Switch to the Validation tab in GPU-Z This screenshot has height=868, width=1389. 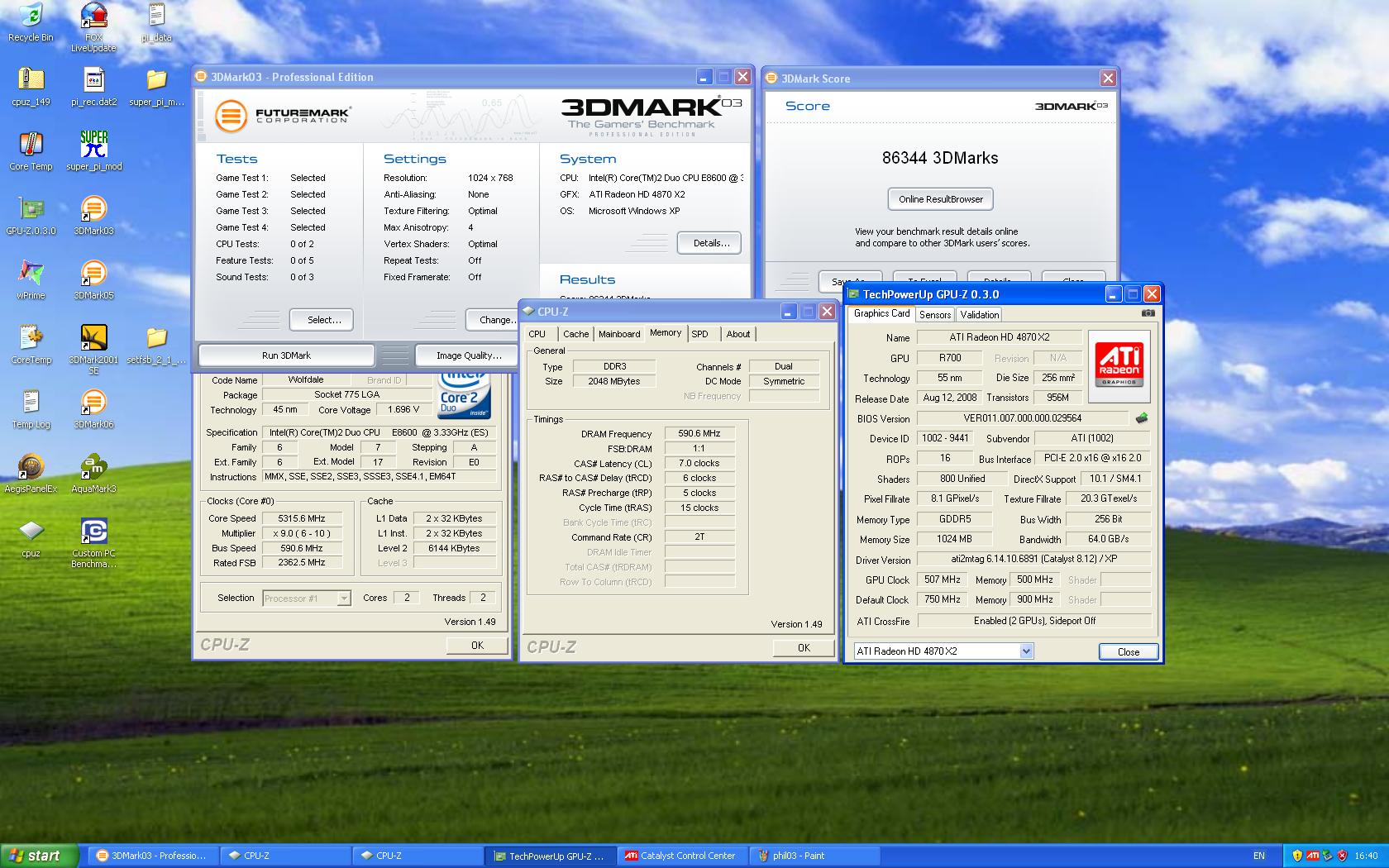click(980, 315)
